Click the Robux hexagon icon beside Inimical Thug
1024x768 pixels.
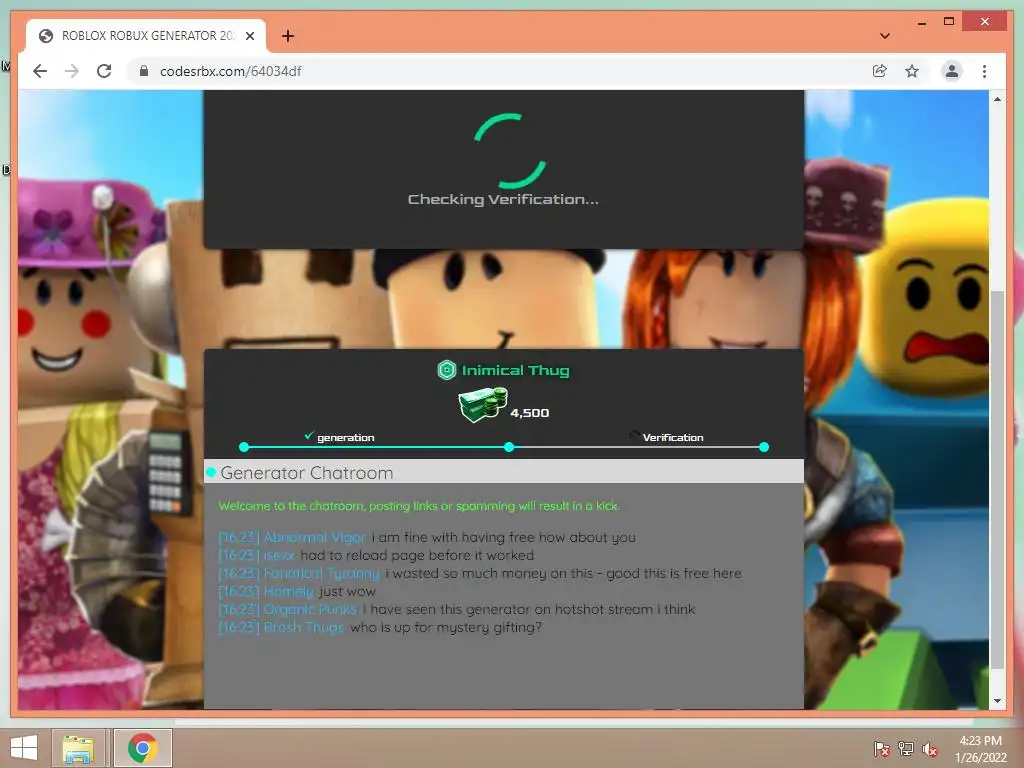coord(447,370)
